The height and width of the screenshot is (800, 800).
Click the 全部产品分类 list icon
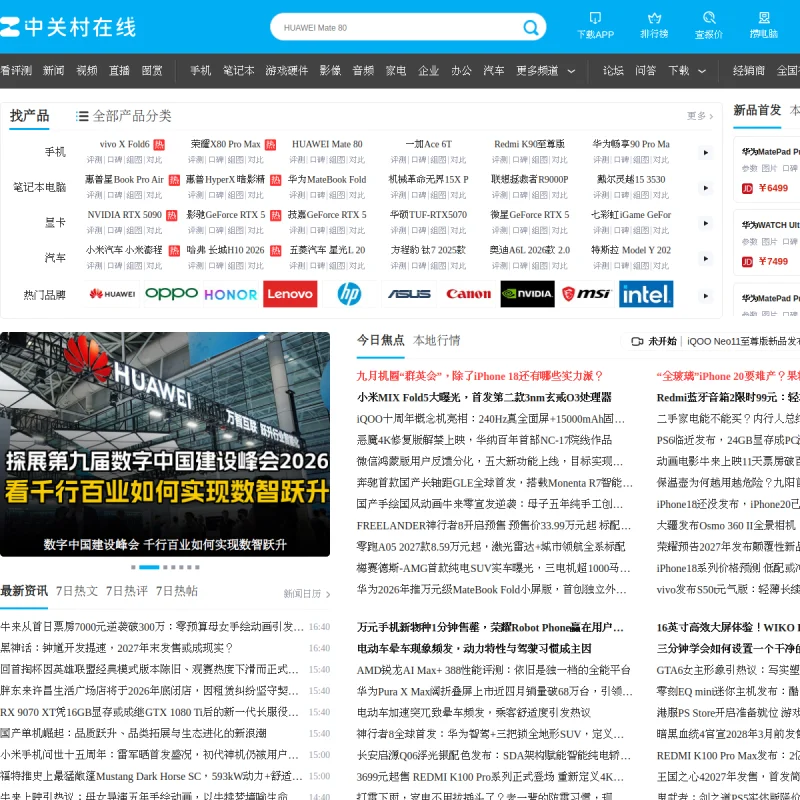click(82, 116)
